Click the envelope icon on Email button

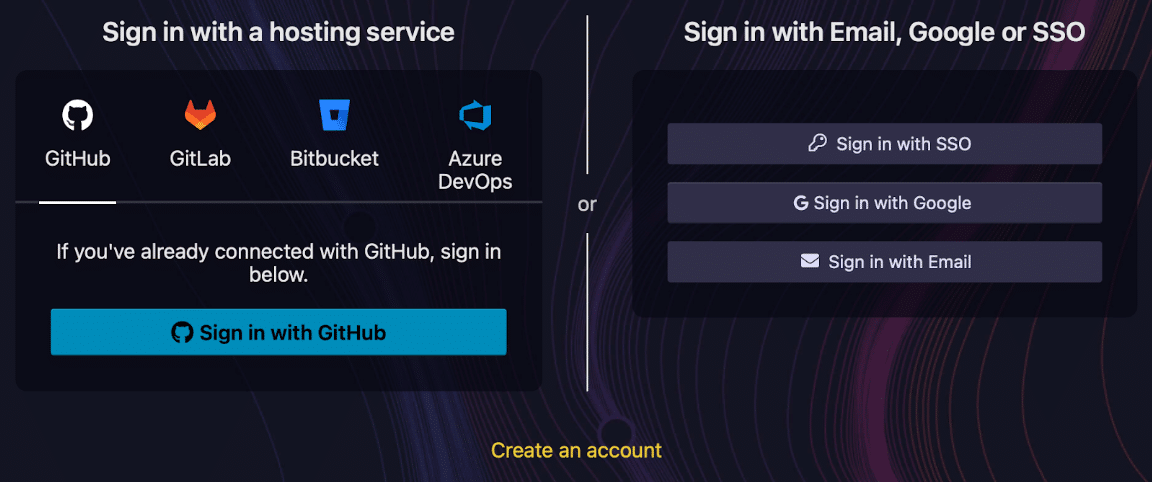(x=810, y=262)
